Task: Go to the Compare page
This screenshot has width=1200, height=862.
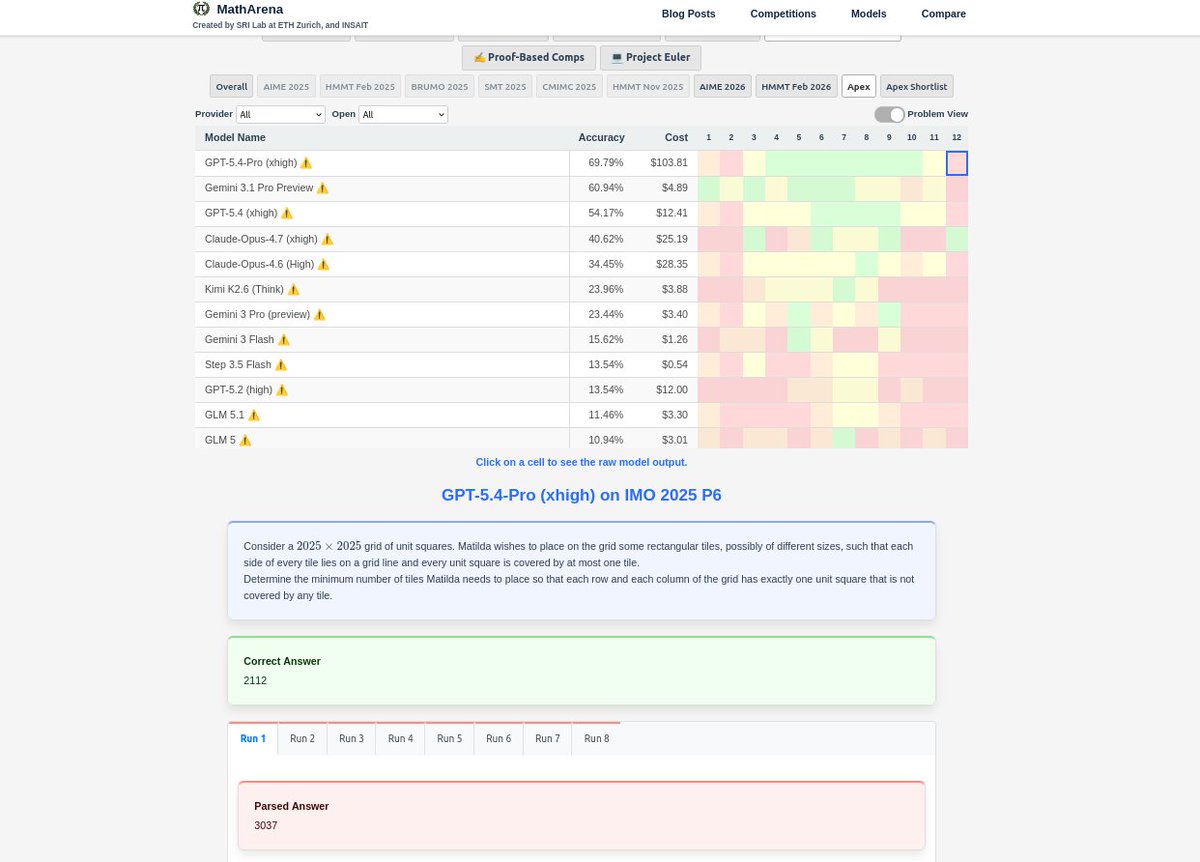Action: (x=943, y=14)
